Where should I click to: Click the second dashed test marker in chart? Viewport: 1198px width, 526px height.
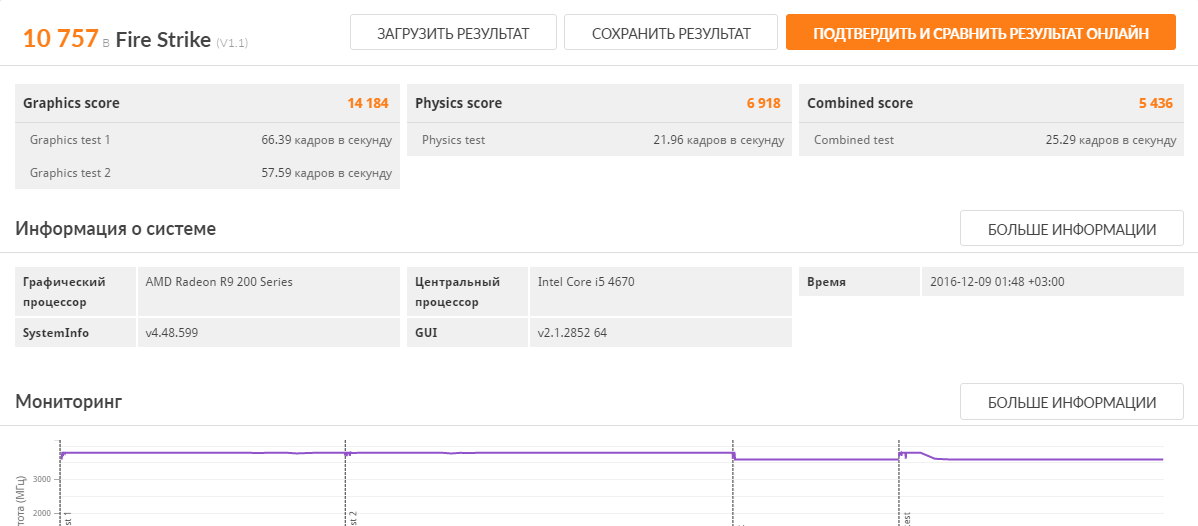(345, 480)
